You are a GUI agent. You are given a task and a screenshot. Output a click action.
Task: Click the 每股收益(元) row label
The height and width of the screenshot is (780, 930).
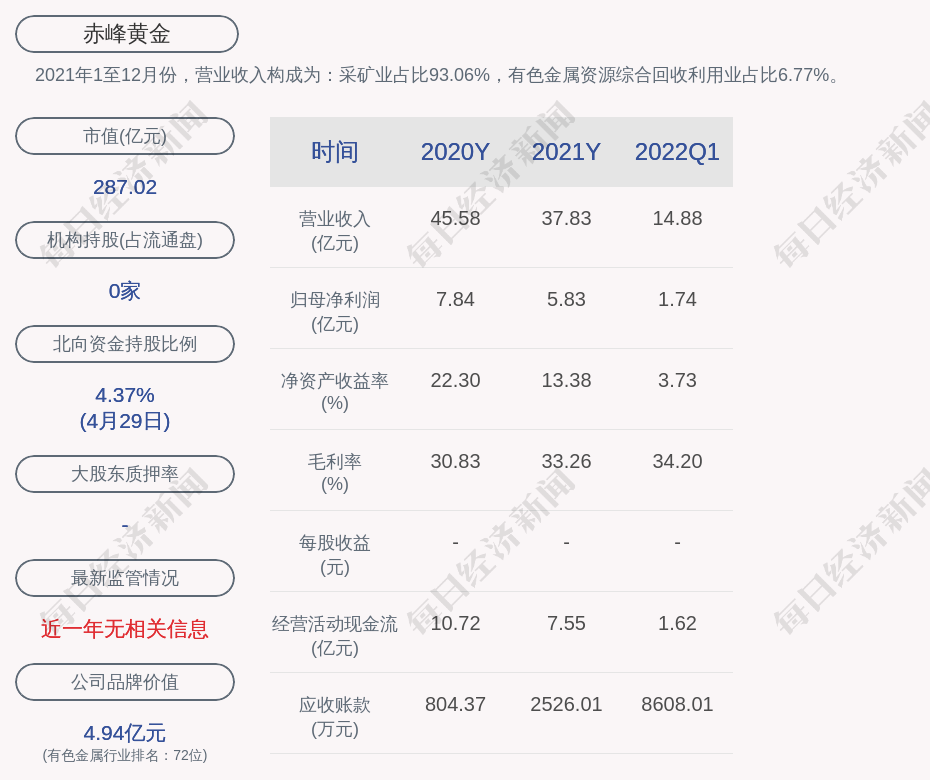335,555
